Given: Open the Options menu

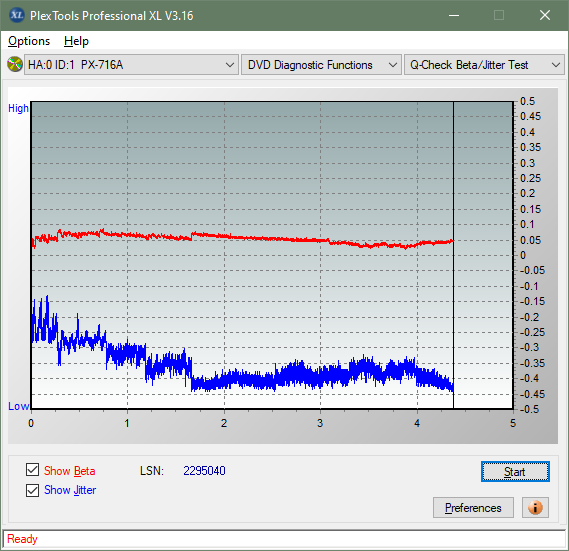Looking at the screenshot, I should click(x=29, y=41).
